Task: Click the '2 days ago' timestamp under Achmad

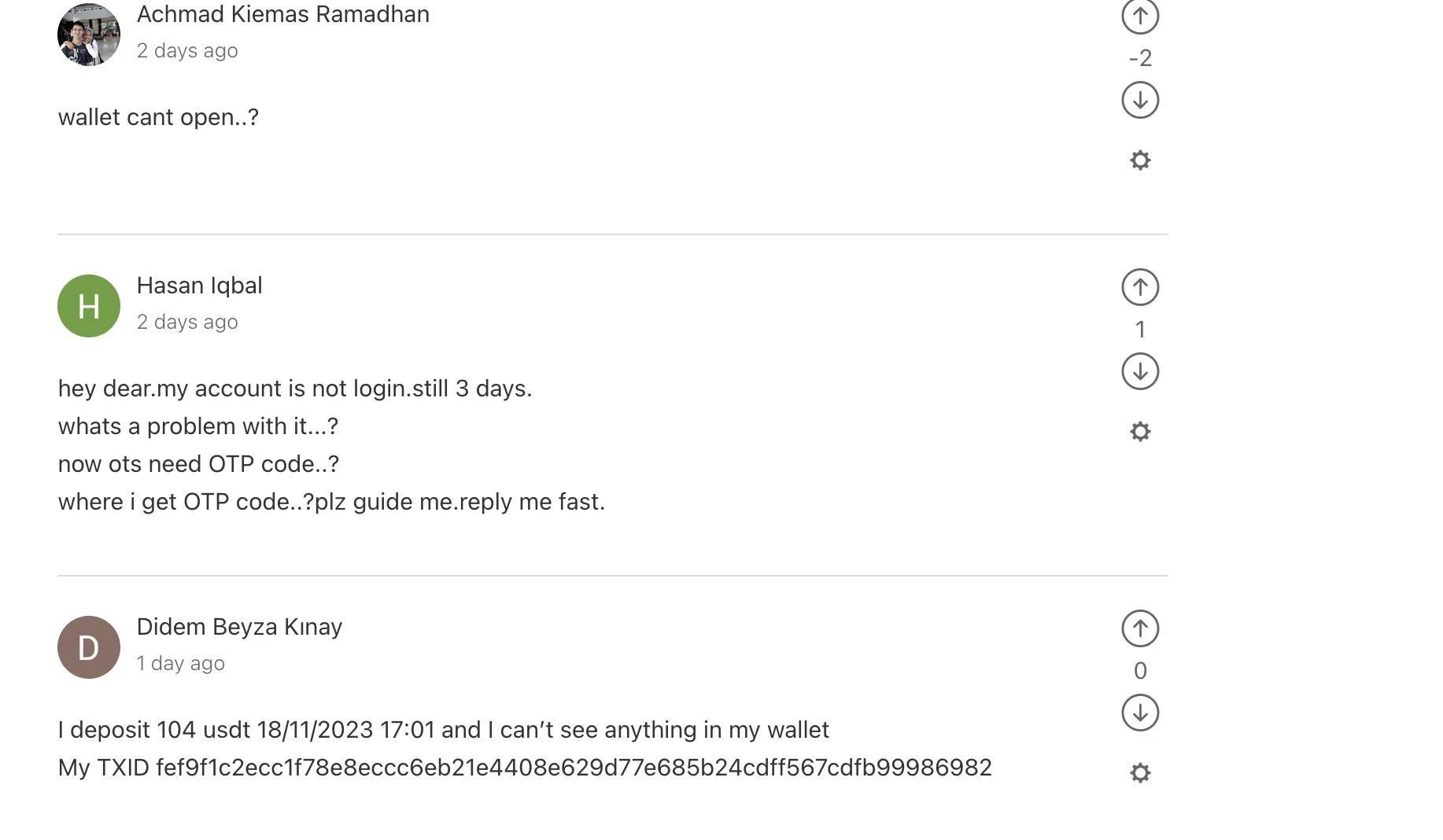Action: click(x=187, y=51)
